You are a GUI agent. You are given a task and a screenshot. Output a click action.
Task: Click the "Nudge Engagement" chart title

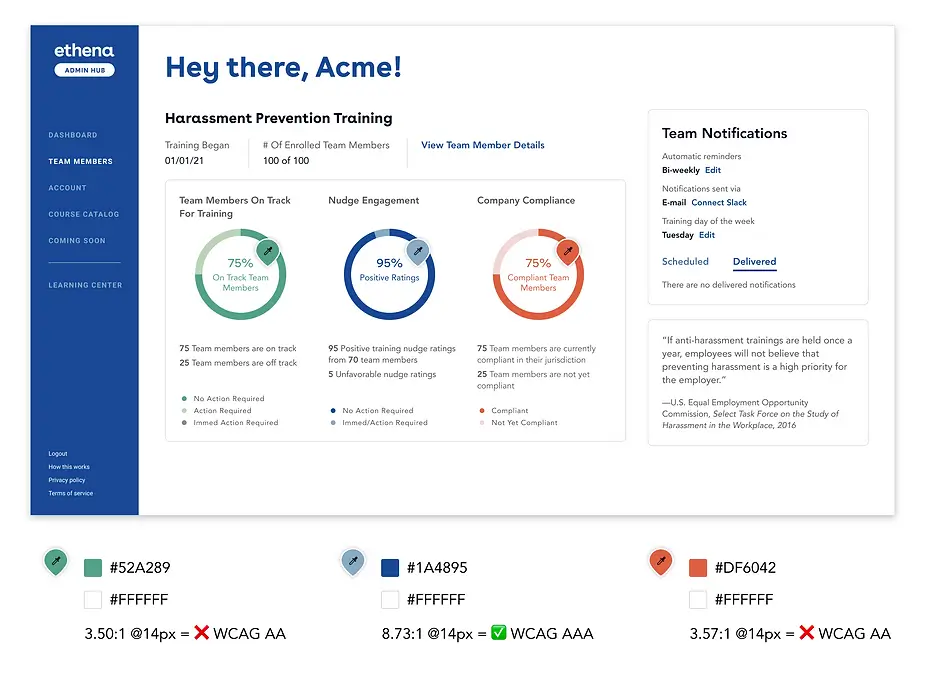pos(373,201)
